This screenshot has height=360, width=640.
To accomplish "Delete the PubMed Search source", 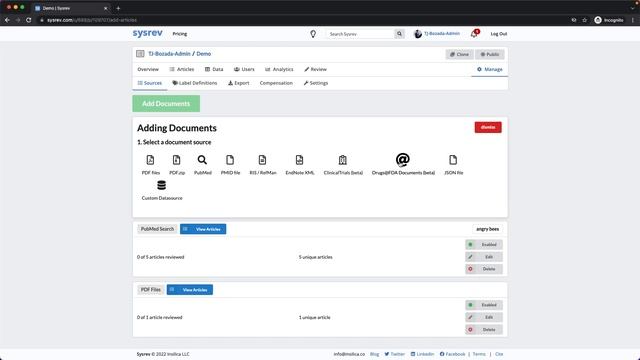I will coord(484,269).
